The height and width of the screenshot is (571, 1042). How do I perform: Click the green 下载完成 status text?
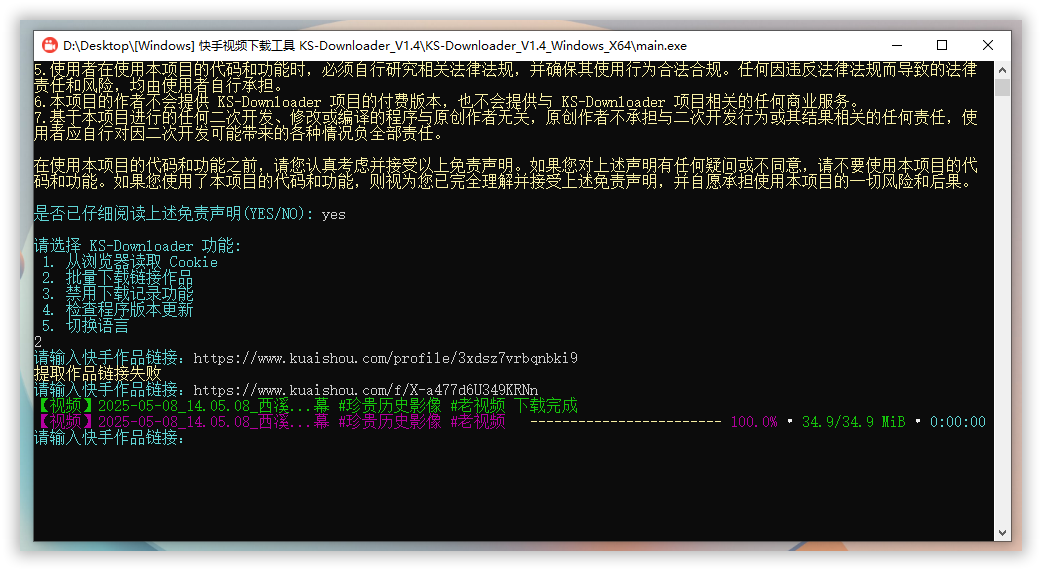pyautogui.click(x=546, y=405)
